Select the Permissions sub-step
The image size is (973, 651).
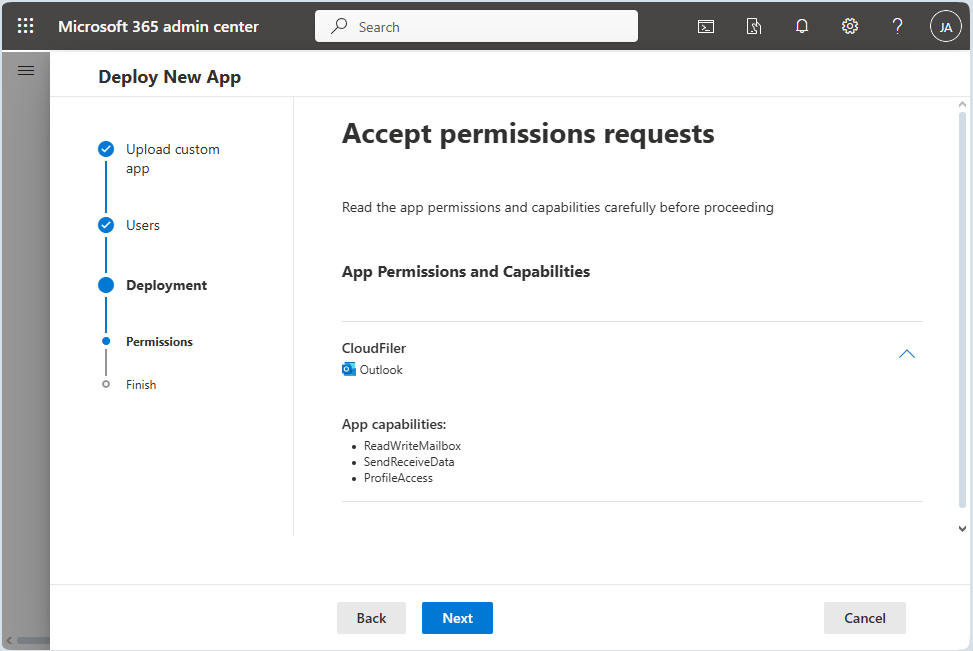click(x=159, y=342)
